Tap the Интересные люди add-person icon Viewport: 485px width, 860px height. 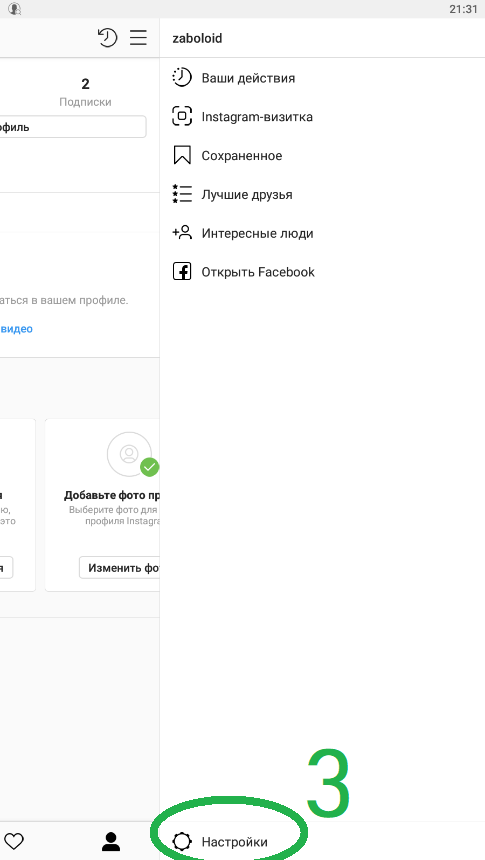click(x=182, y=233)
